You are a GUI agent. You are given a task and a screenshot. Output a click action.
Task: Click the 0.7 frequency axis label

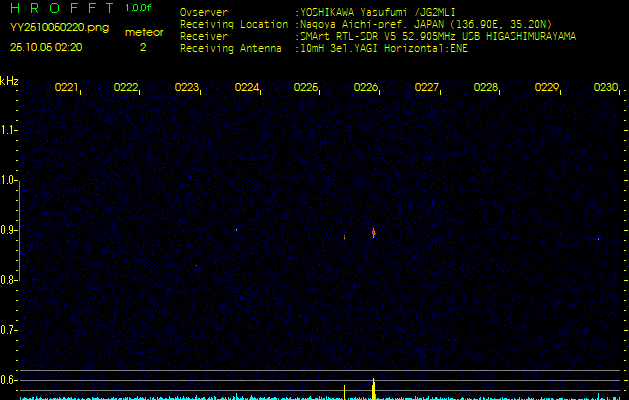(9, 330)
